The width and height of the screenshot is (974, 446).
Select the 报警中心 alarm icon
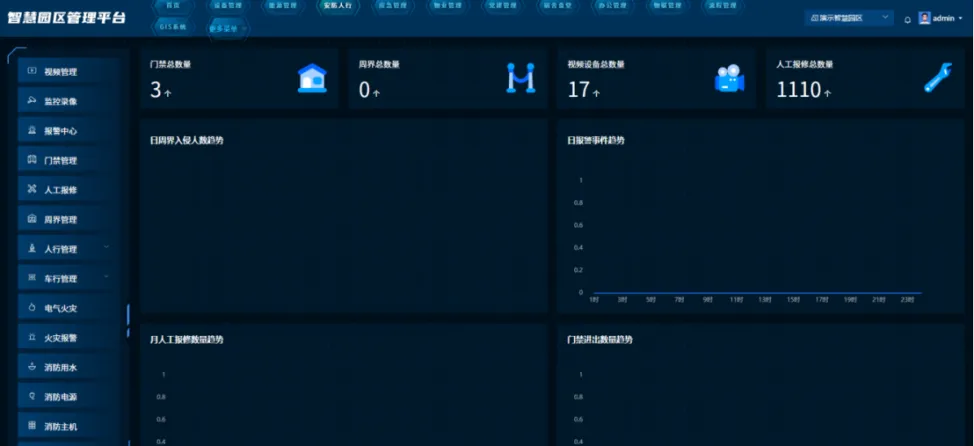click(32, 130)
